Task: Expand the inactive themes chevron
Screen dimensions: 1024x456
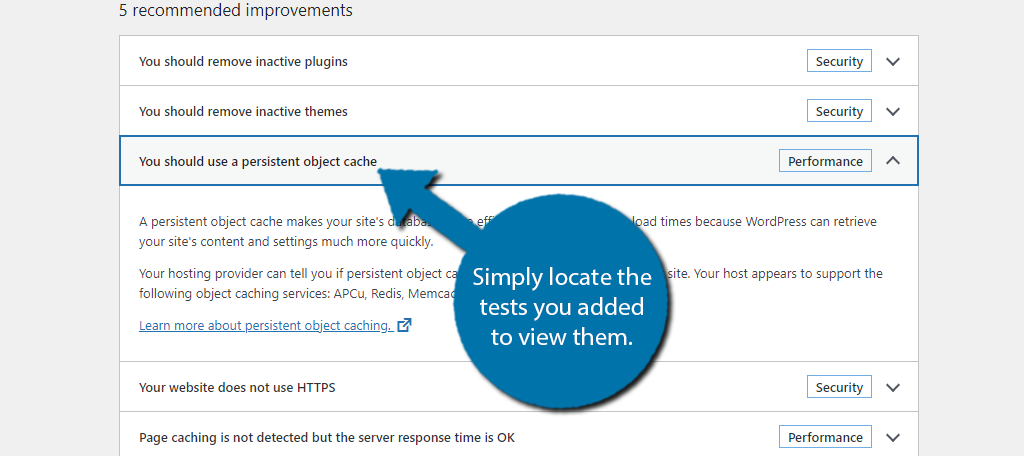Action: tap(893, 111)
